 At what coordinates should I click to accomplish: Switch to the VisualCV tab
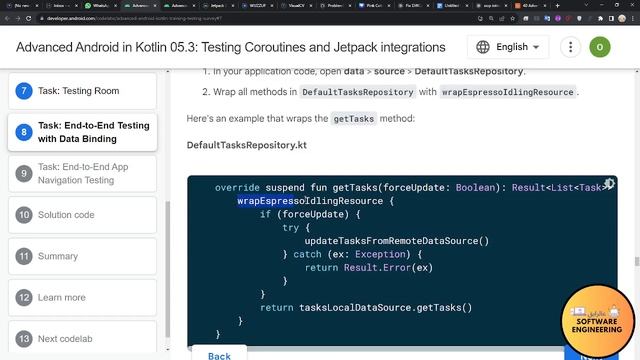(296, 6)
